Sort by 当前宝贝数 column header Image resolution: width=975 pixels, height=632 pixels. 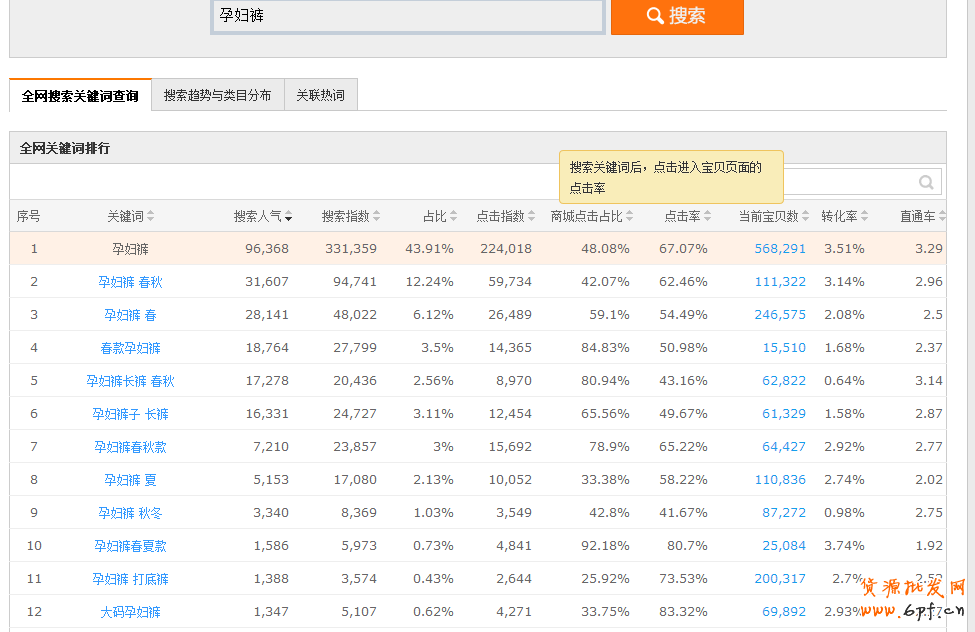[774, 216]
